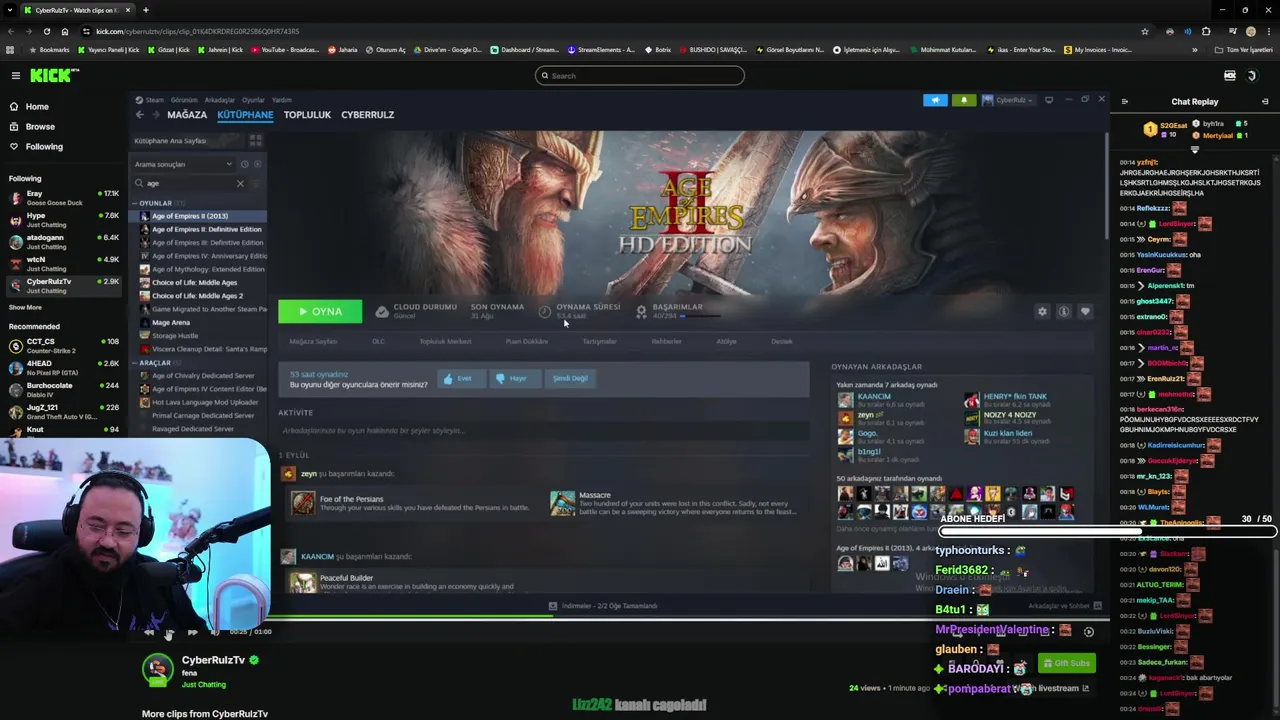The height and width of the screenshot is (720, 1280).
Task: Select Age of Empires II (2013)
Action: coord(199,216)
